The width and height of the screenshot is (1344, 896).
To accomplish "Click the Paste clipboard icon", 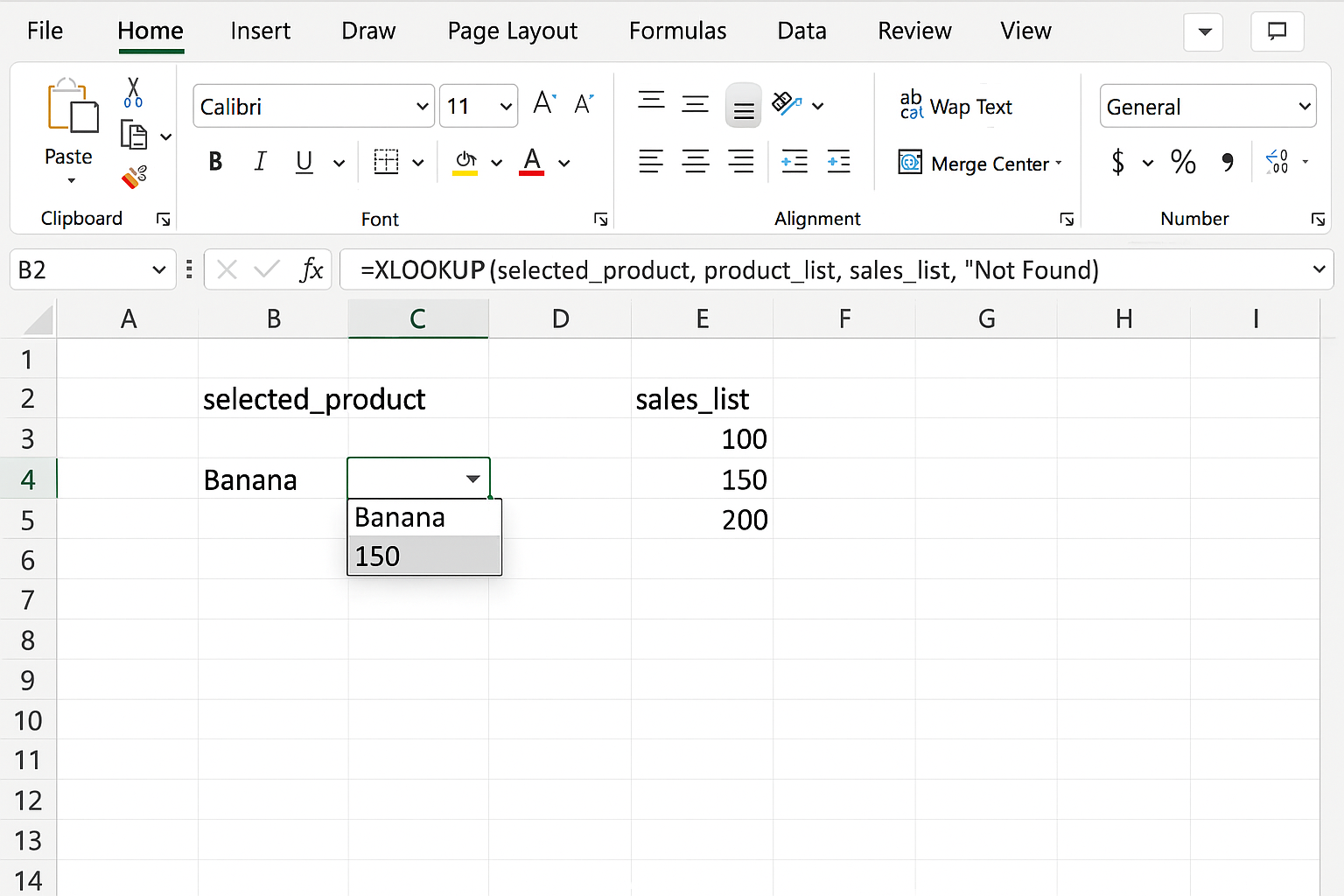I will (x=73, y=107).
